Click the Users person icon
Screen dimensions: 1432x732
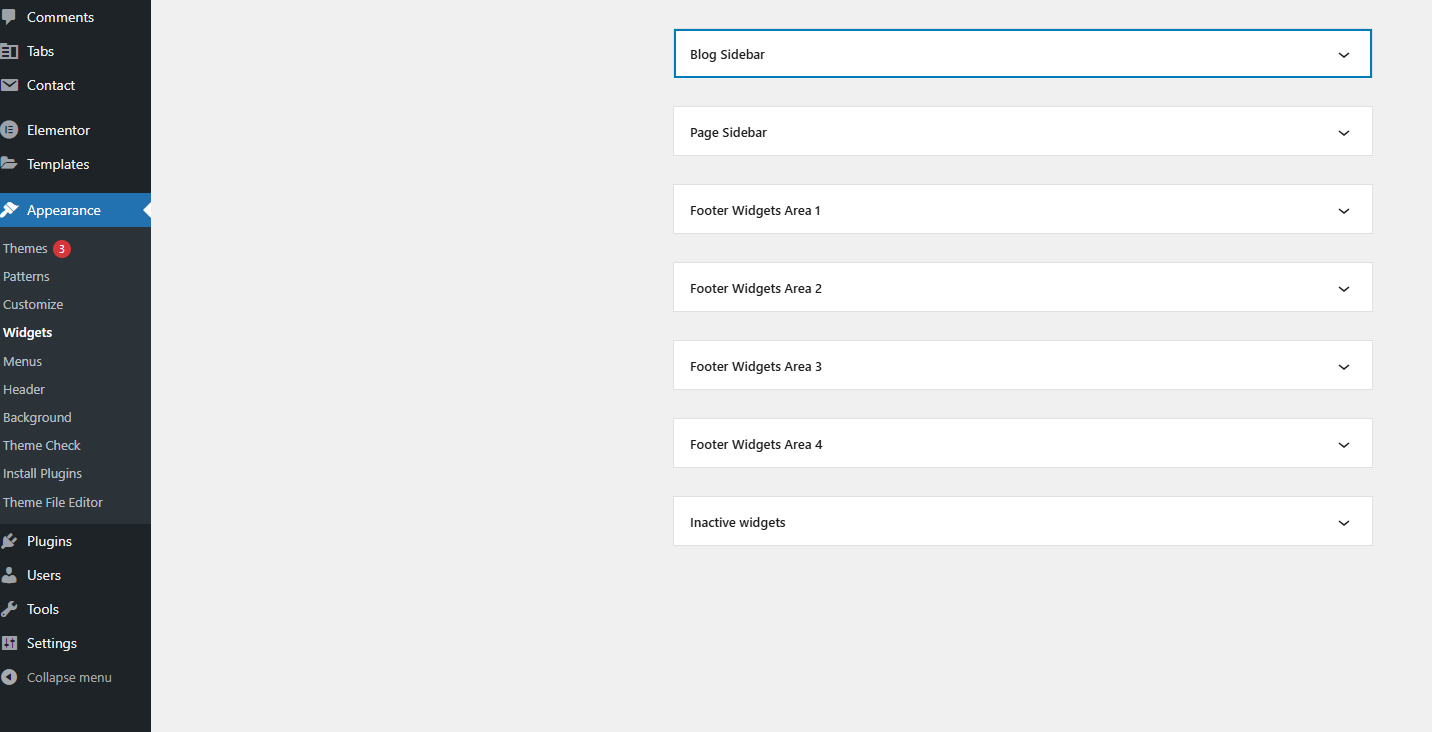(x=9, y=575)
